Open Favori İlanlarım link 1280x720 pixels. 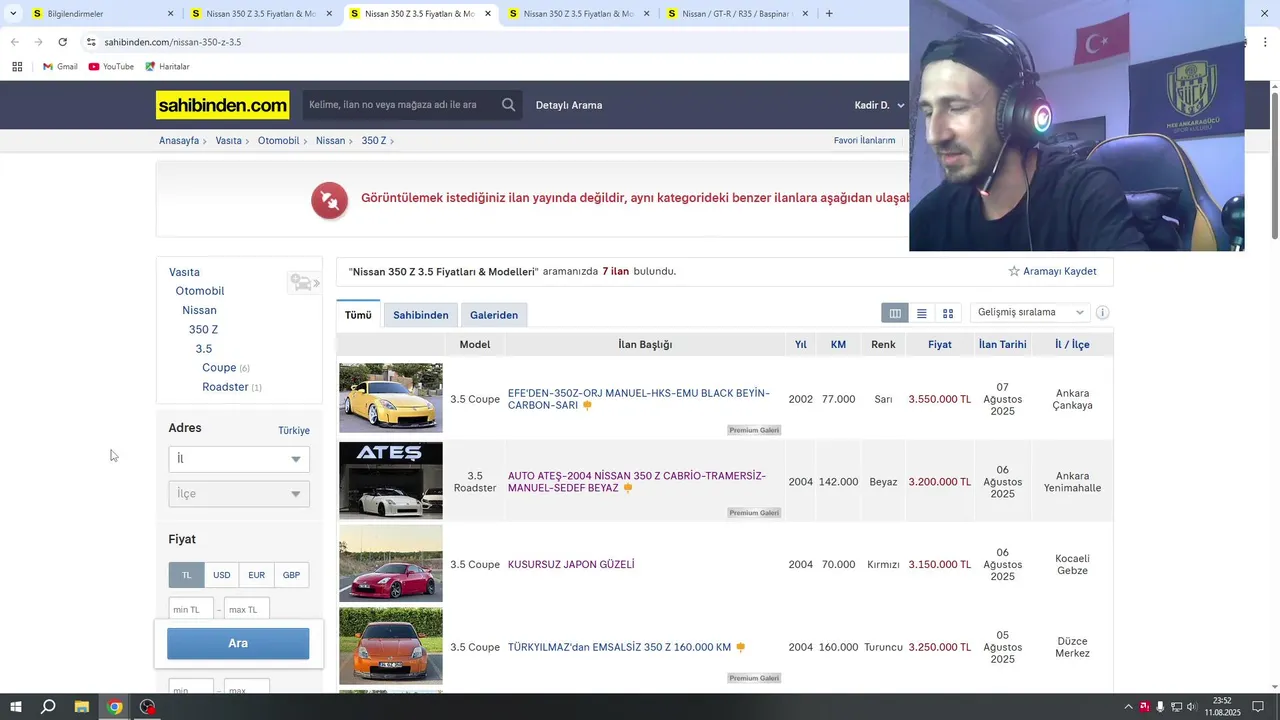(x=864, y=141)
